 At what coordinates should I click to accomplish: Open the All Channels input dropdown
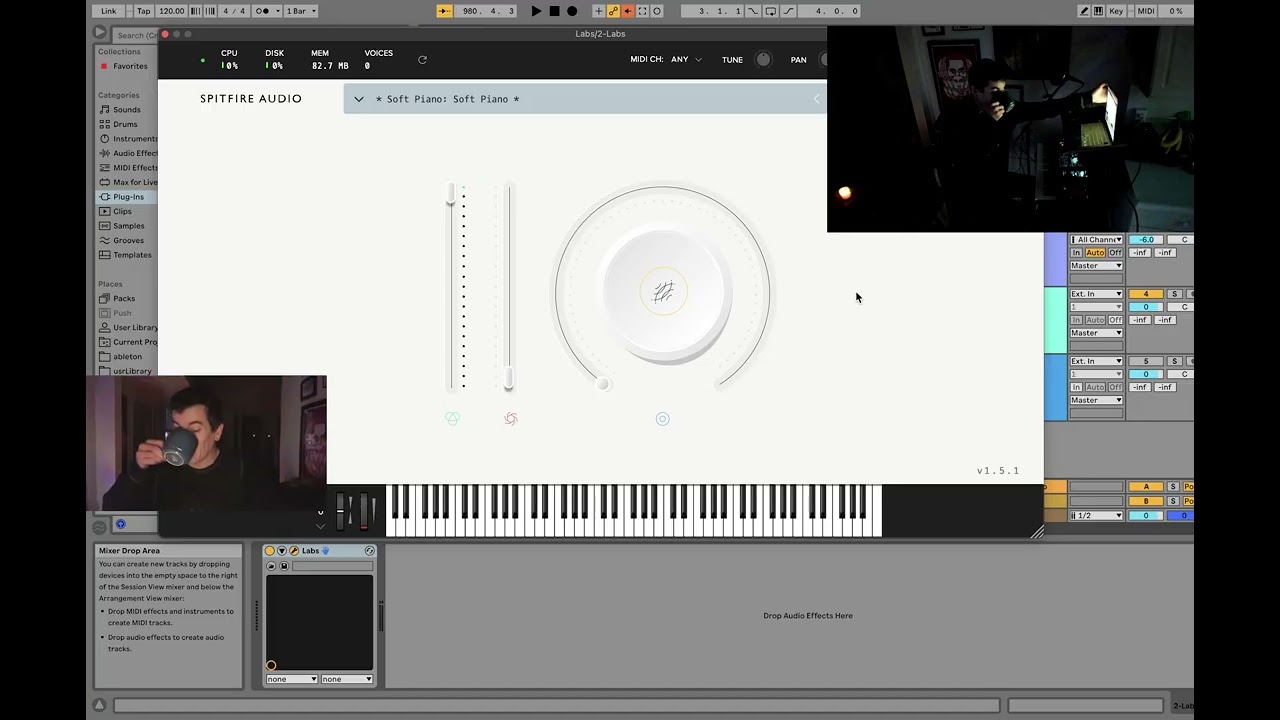[x=1097, y=240]
